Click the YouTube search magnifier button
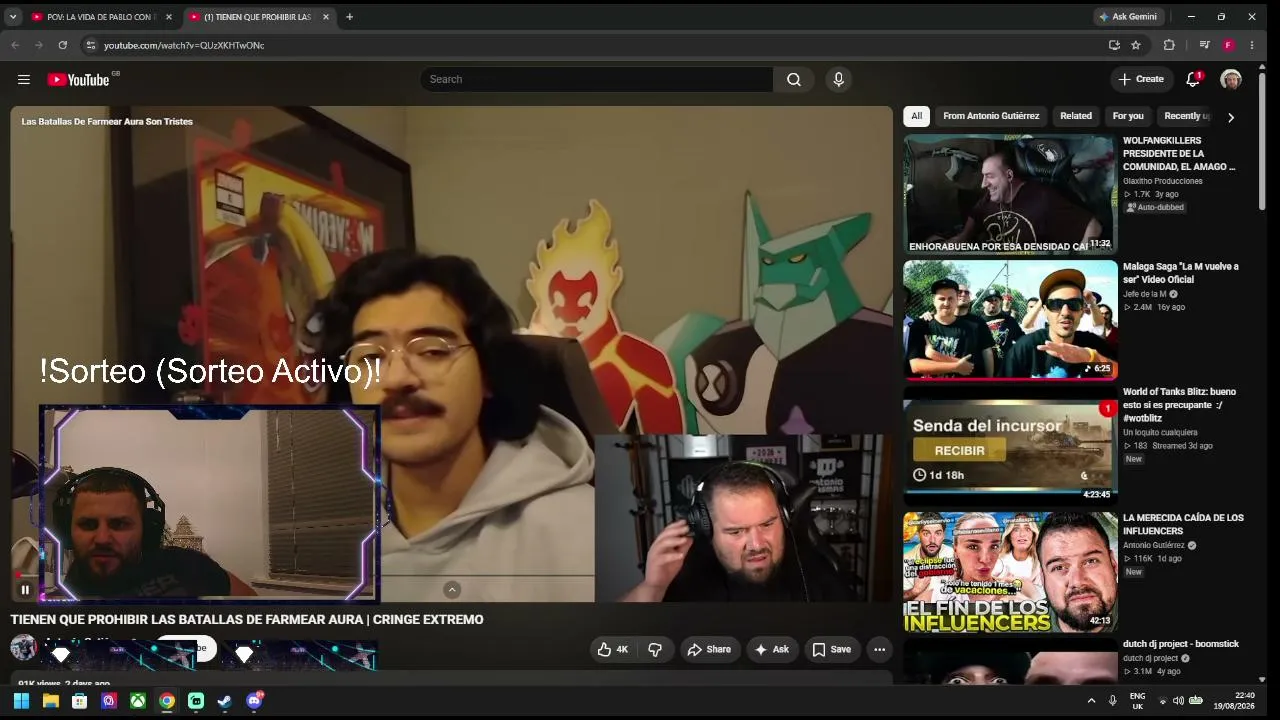 pos(794,79)
